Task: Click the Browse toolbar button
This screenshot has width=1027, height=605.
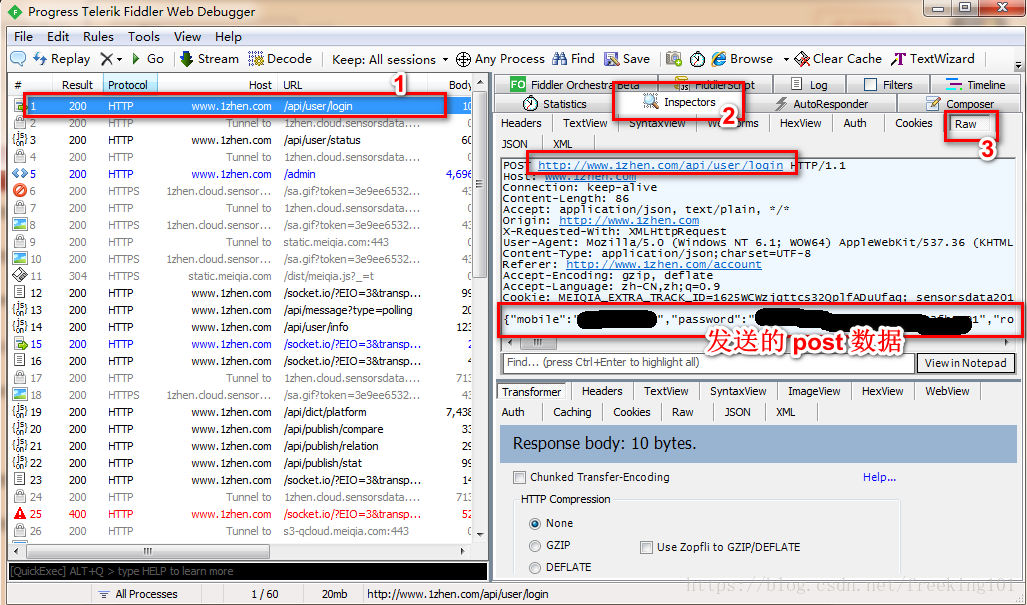Action: tap(743, 59)
